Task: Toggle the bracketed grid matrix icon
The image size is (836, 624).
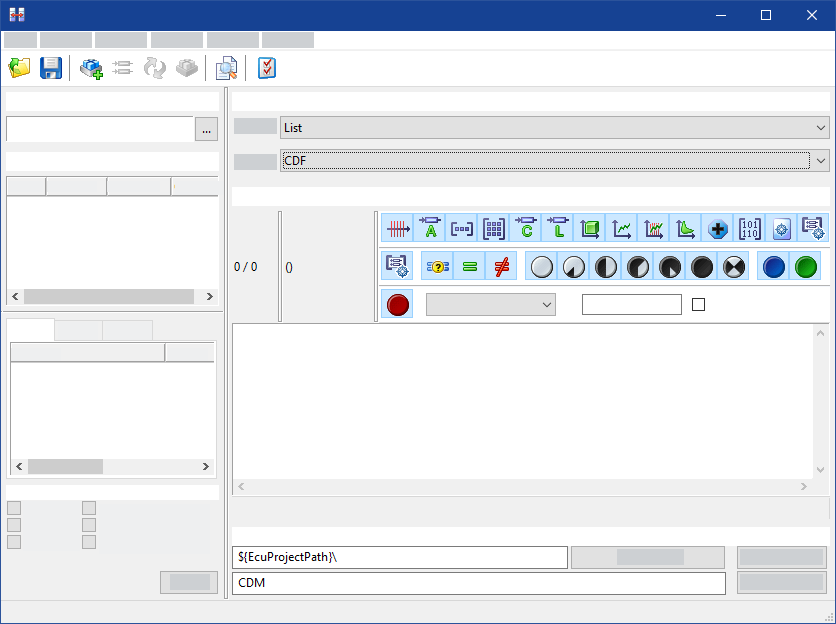Action: pos(494,228)
